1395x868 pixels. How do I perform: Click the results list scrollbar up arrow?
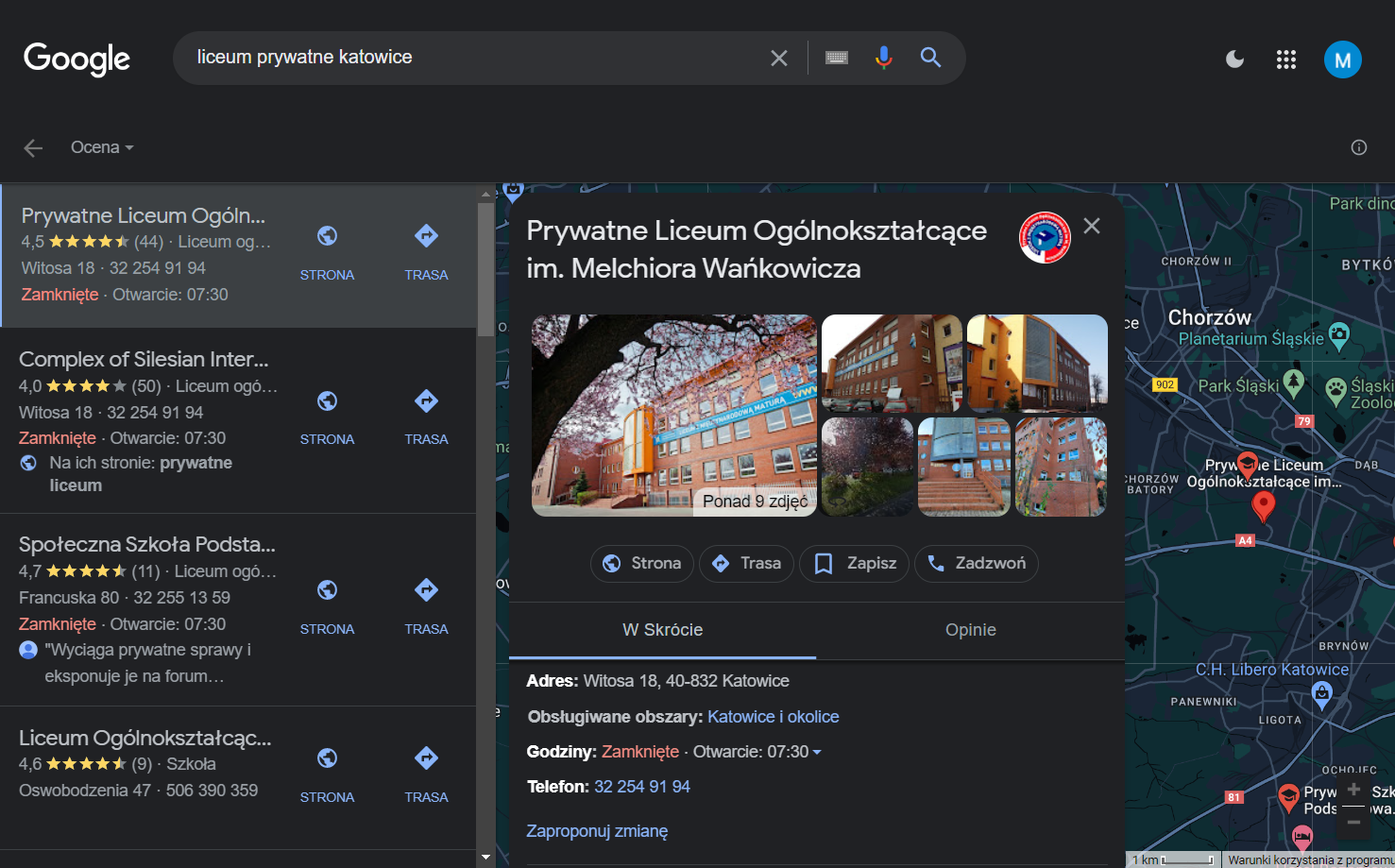[486, 193]
